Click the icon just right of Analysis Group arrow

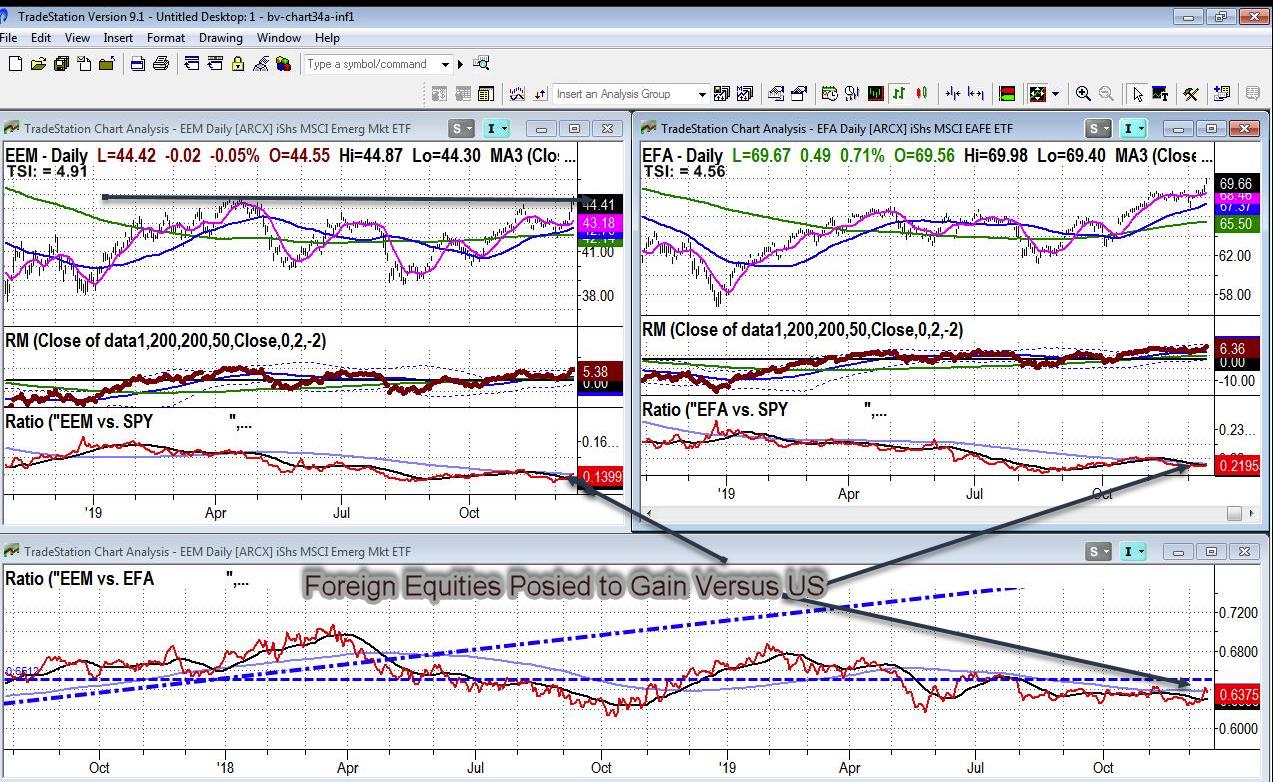coord(721,93)
